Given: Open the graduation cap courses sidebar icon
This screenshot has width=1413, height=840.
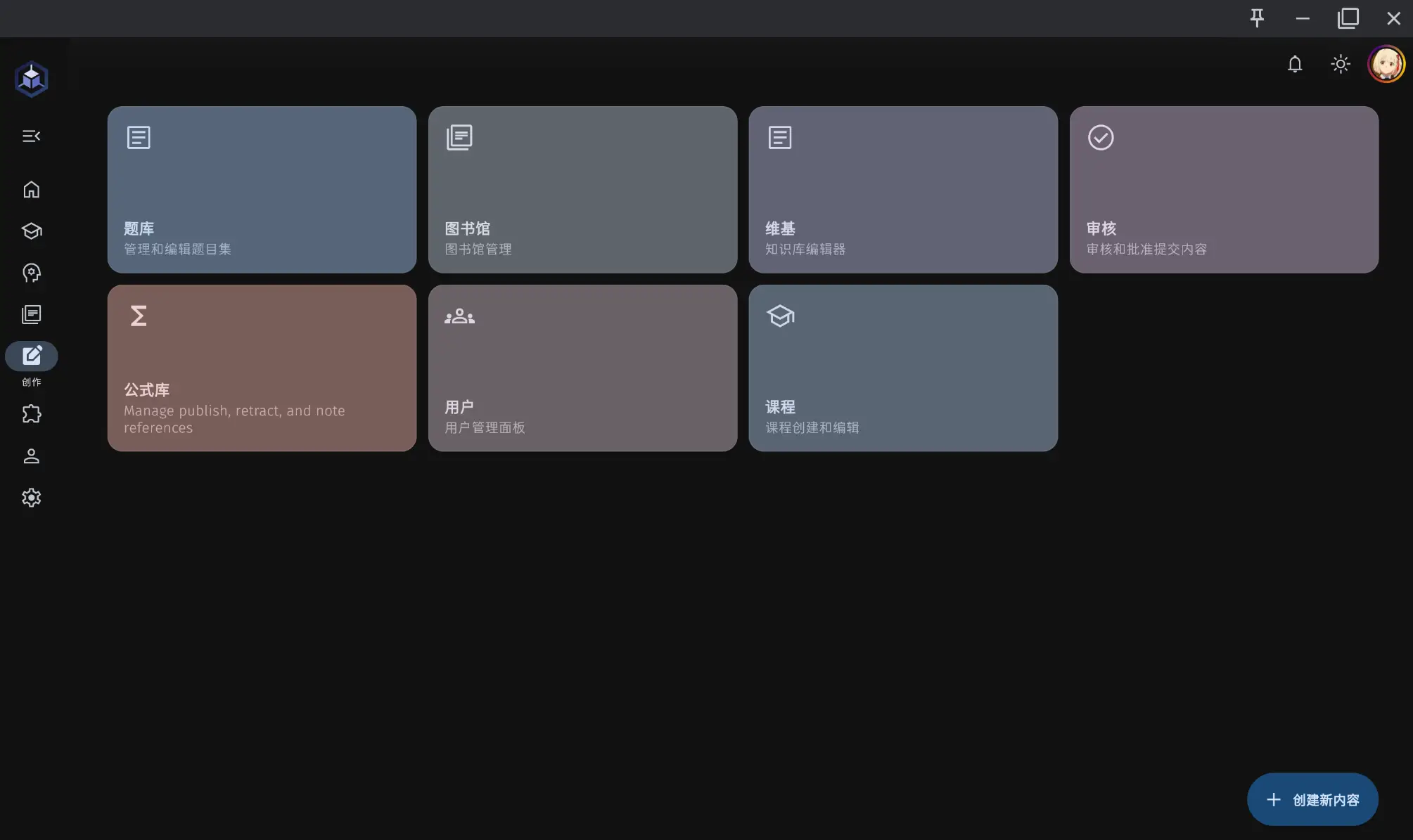Looking at the screenshot, I should 32,231.
